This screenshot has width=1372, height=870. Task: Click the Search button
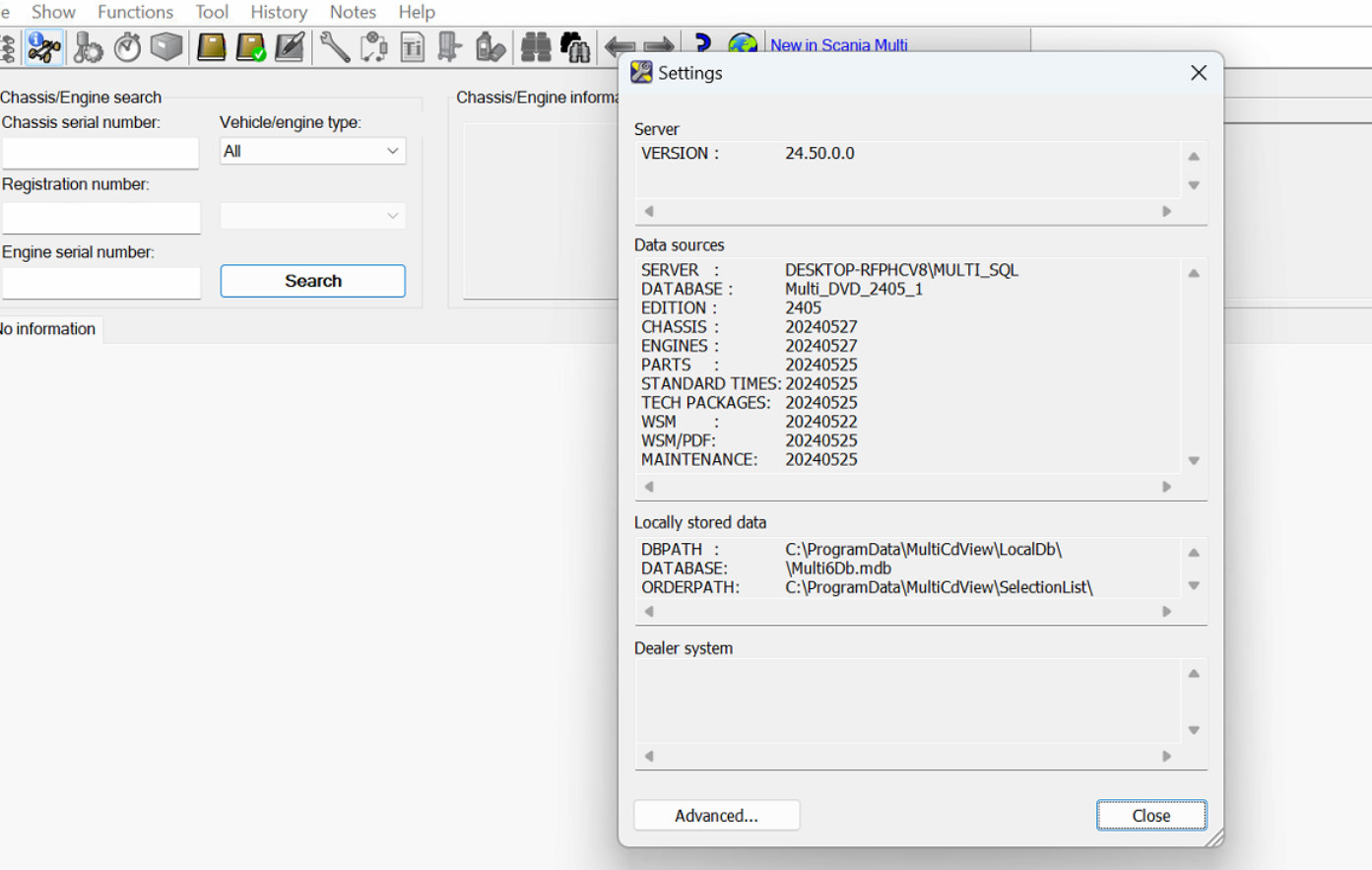[x=312, y=281]
